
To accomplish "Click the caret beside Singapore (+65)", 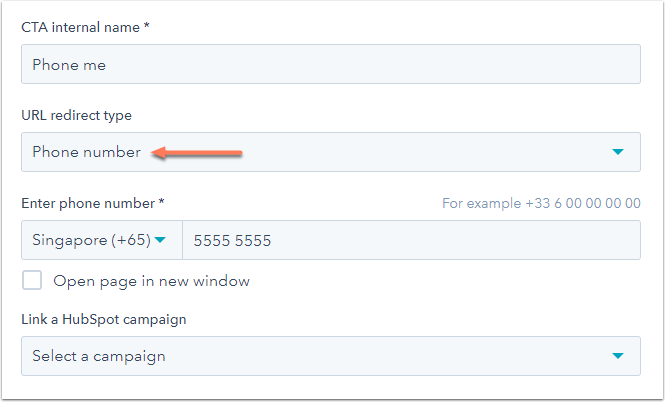I will [x=160, y=240].
